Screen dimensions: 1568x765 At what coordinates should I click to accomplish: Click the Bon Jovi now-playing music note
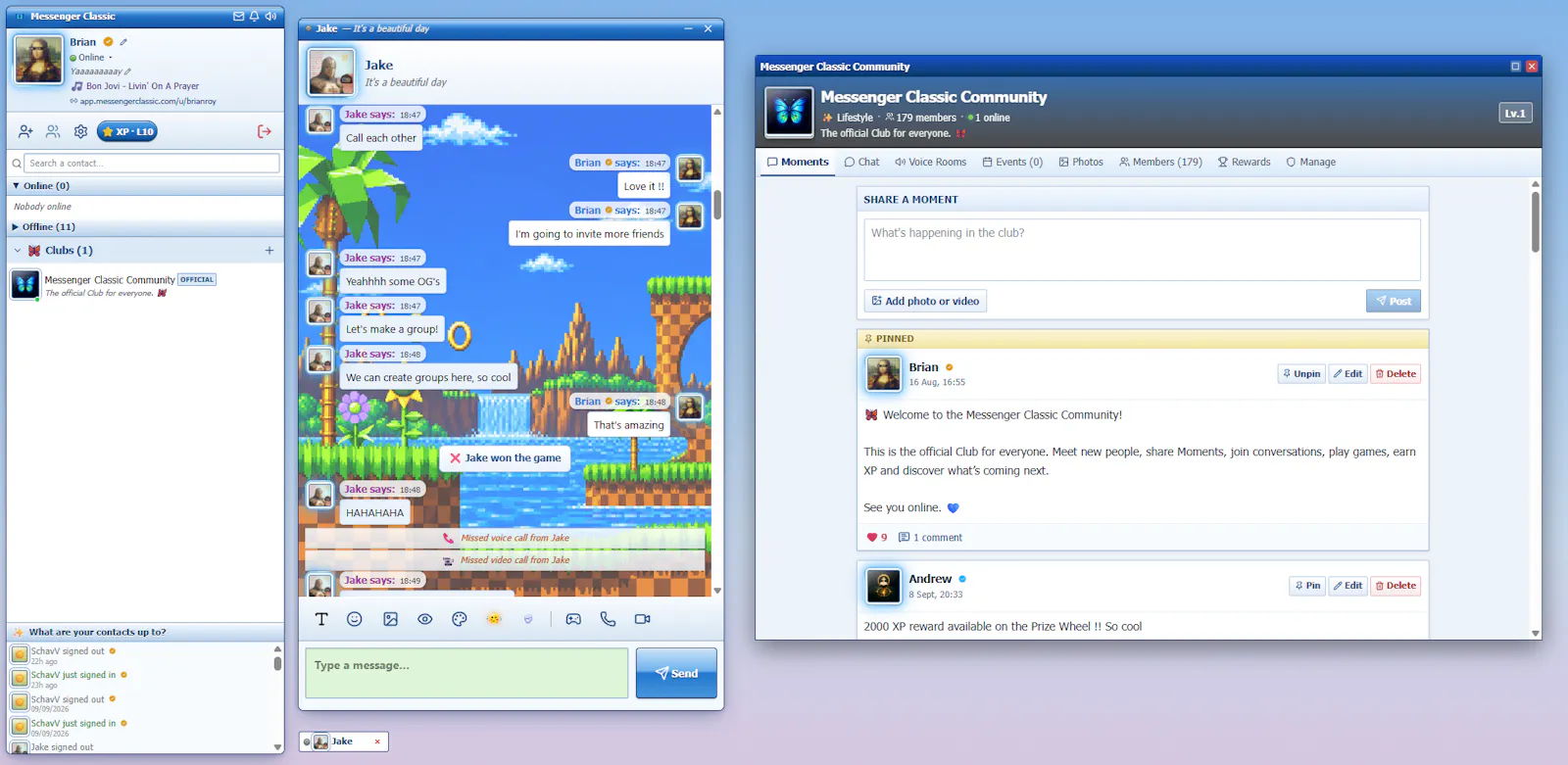click(76, 86)
